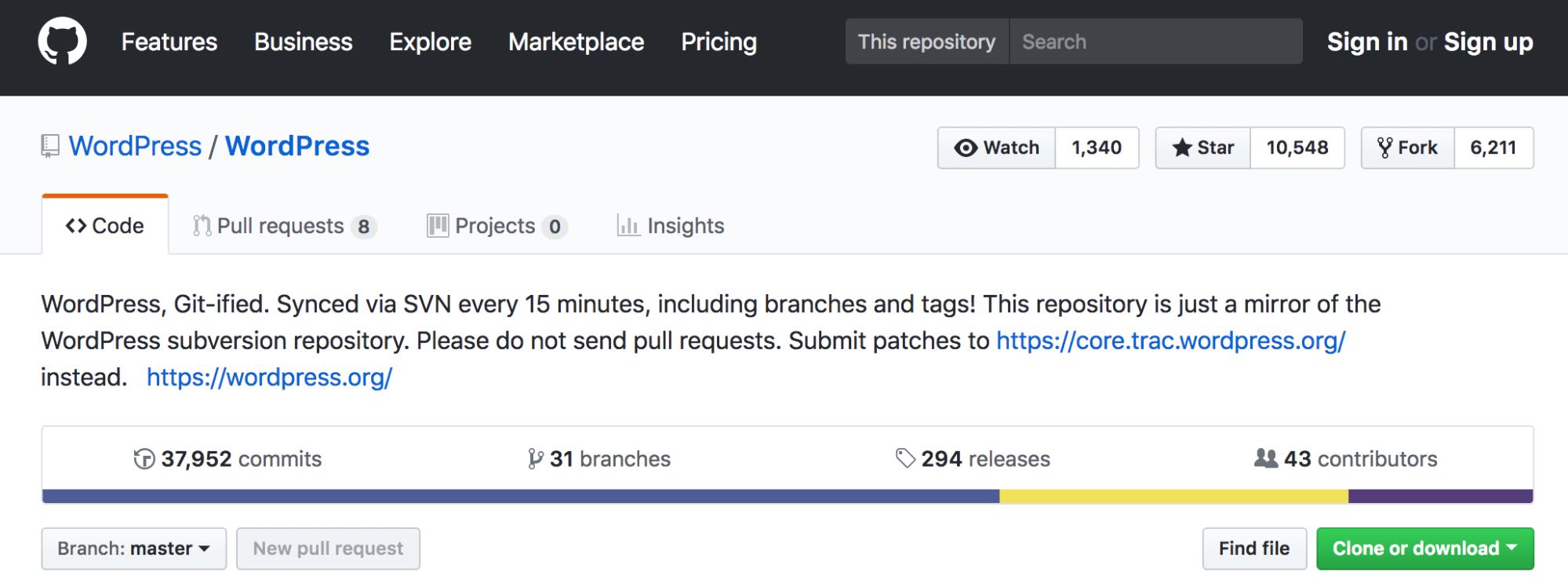1568x583 pixels.
Task: Open the core.trac.wordpress.org link
Action: 1170,341
